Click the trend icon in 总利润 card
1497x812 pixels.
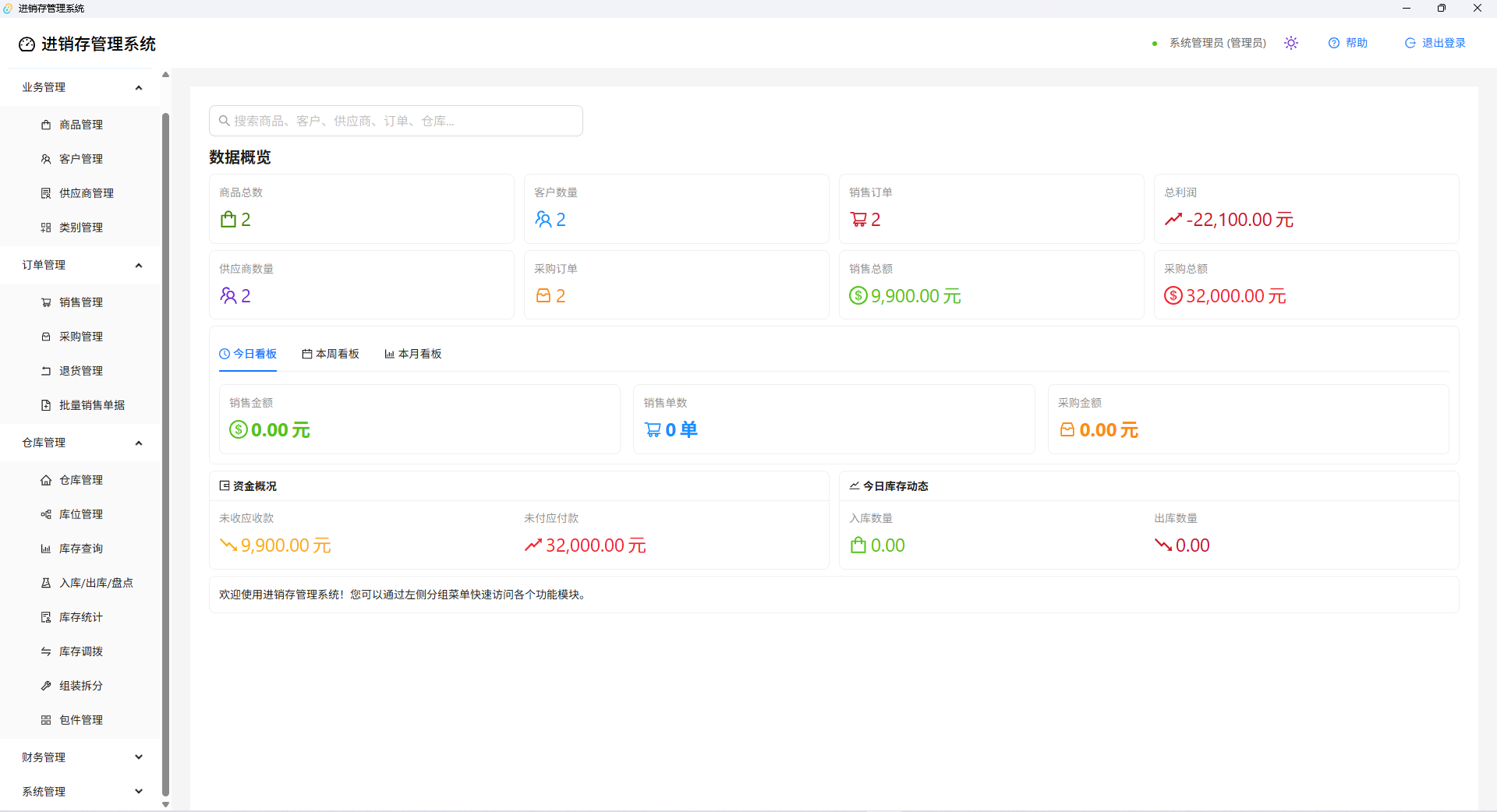click(x=1173, y=220)
